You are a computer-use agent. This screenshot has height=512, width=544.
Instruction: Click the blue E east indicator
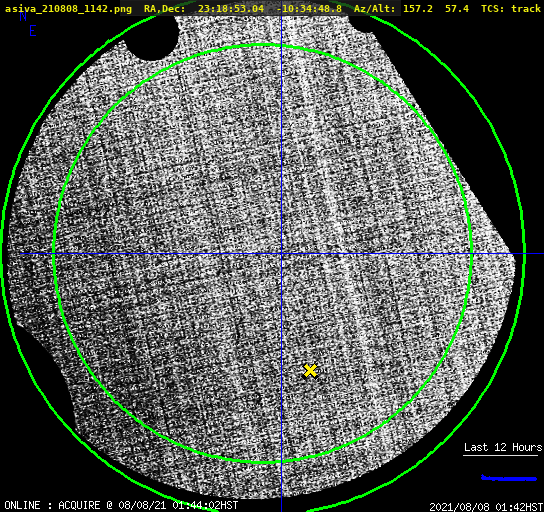pyautogui.click(x=33, y=31)
